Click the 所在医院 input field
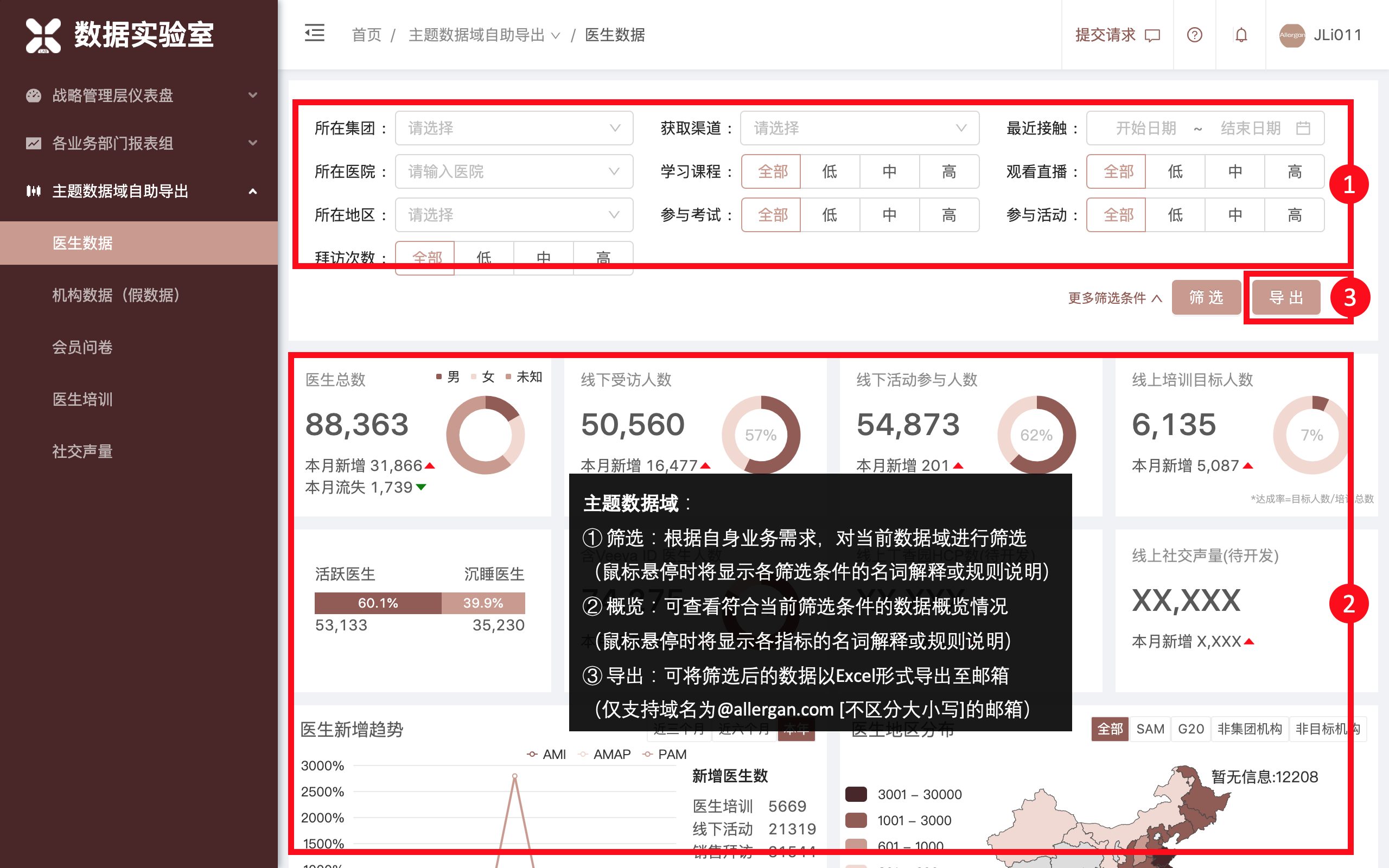 point(514,171)
